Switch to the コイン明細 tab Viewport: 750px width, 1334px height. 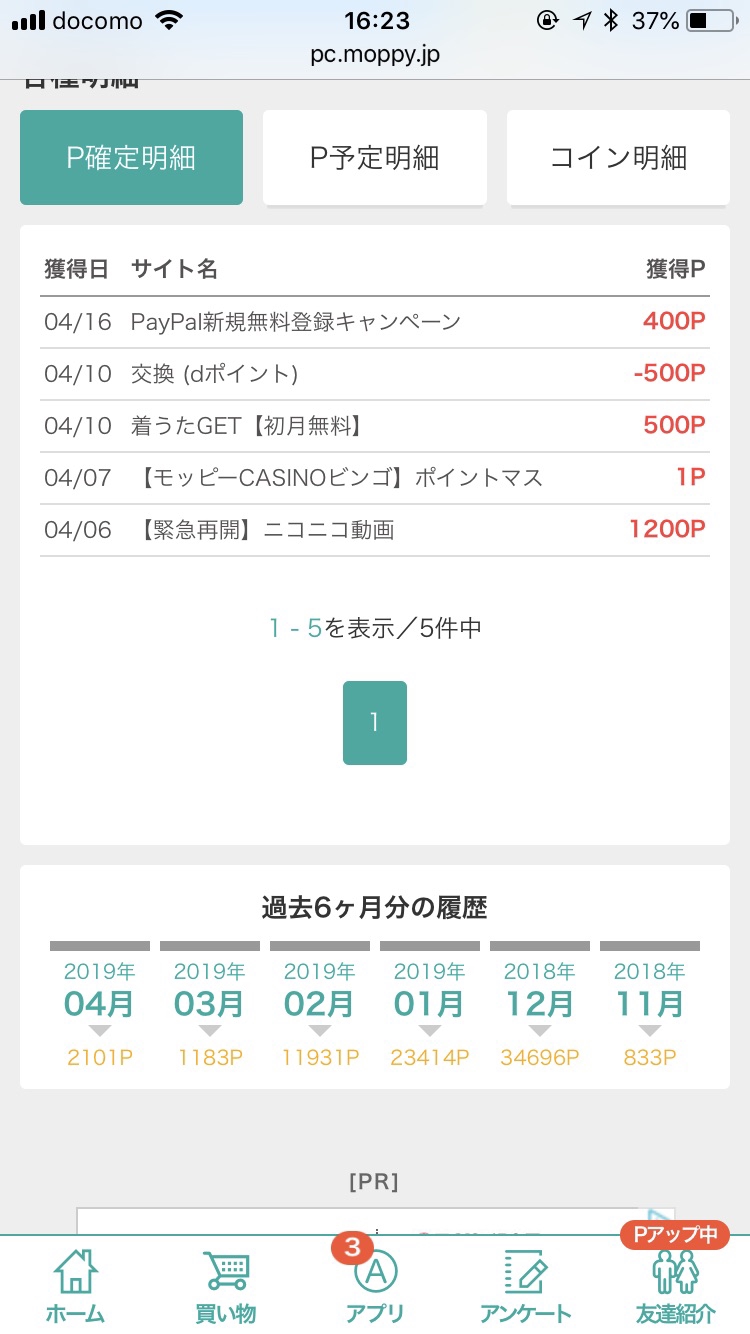click(x=618, y=157)
